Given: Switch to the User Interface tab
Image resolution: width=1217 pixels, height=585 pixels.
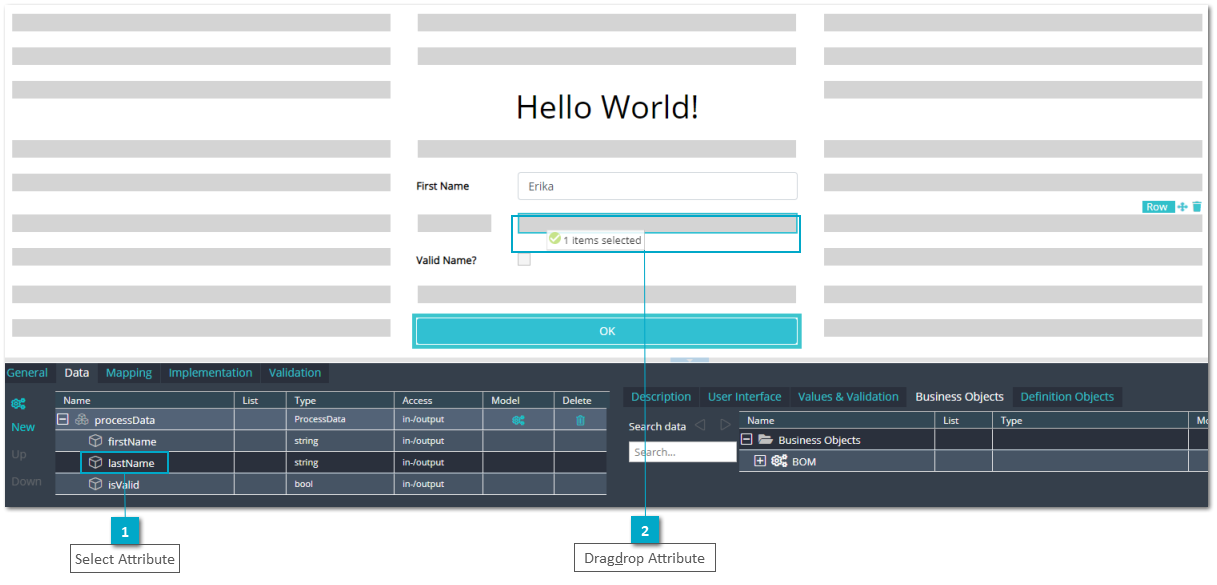Looking at the screenshot, I should coord(745,397).
